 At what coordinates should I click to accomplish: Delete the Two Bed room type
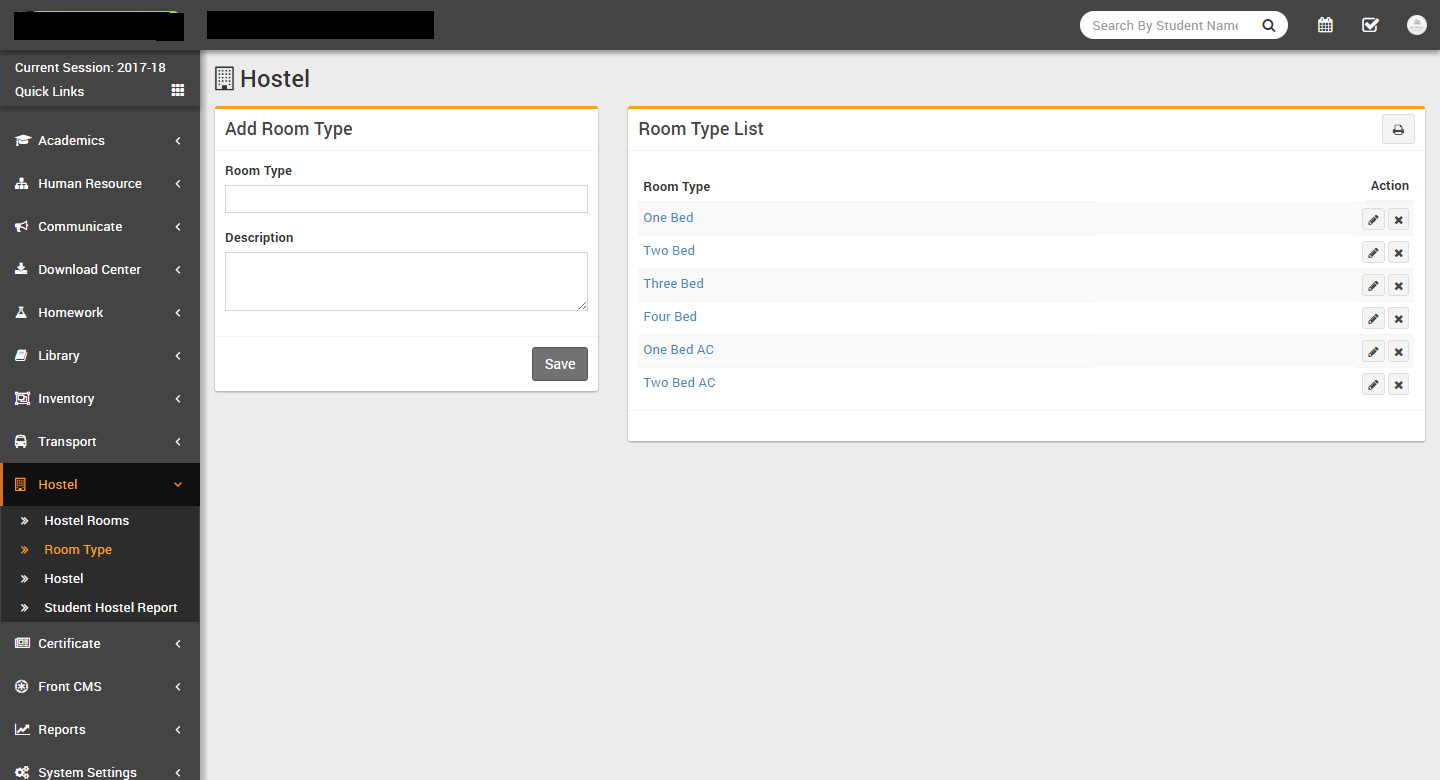(1398, 253)
